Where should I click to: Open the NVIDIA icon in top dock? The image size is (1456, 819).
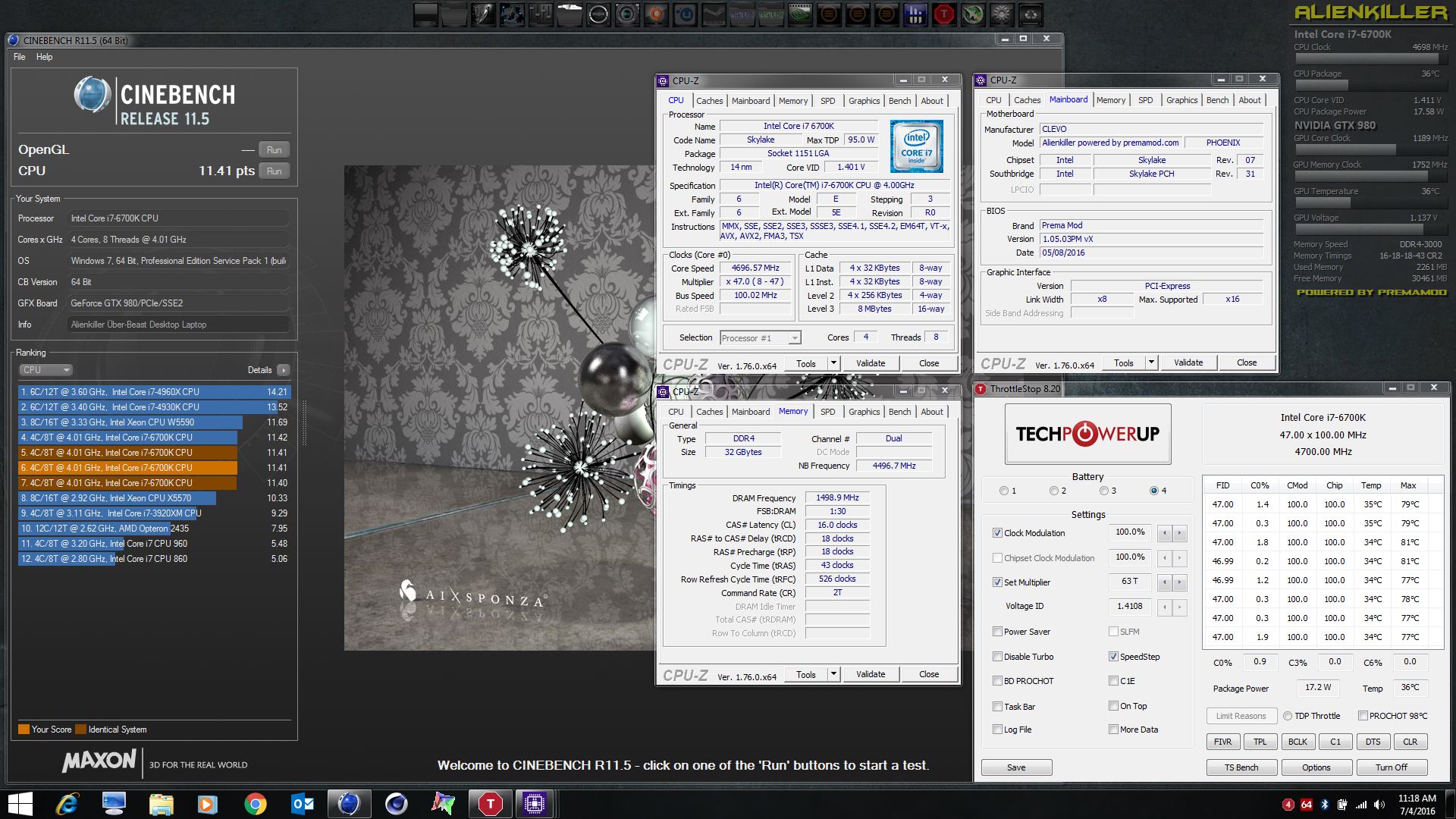(x=800, y=14)
